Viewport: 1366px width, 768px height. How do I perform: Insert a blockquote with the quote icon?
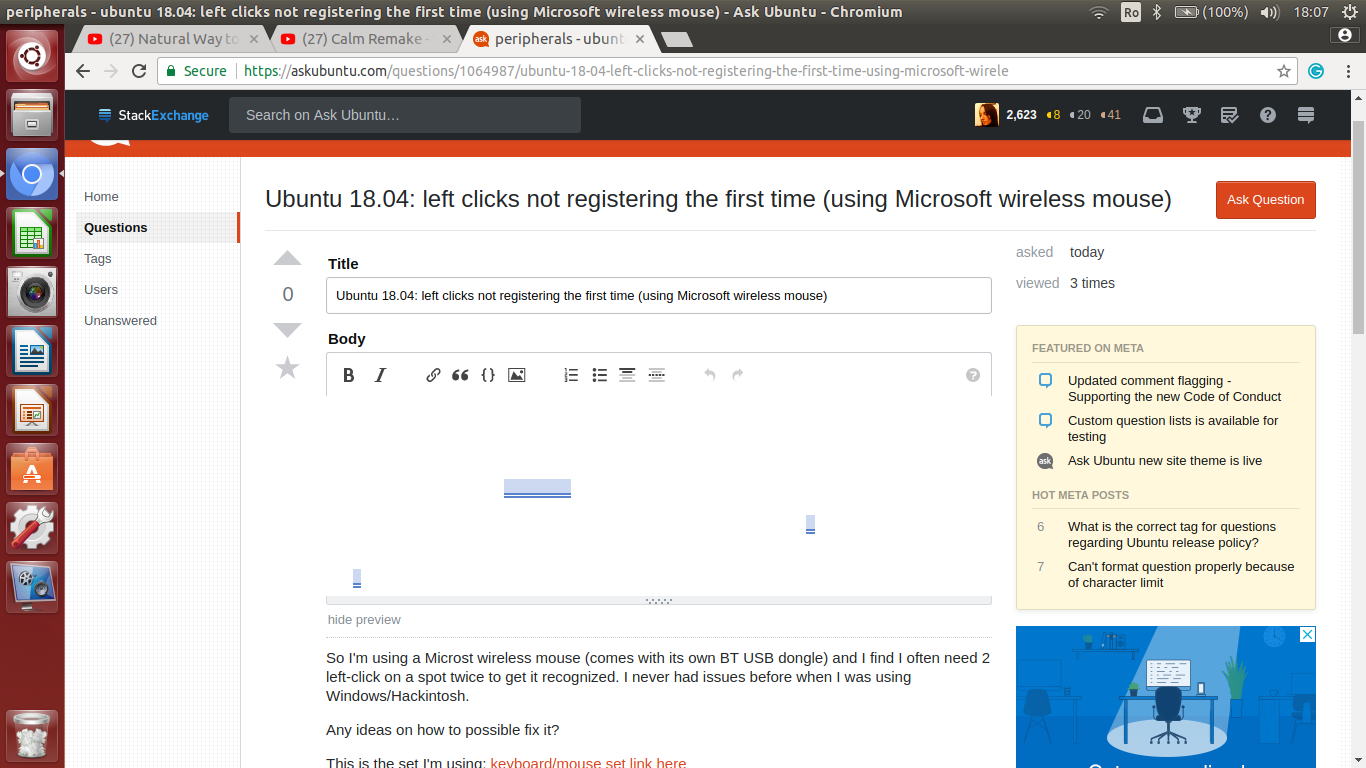coord(460,375)
